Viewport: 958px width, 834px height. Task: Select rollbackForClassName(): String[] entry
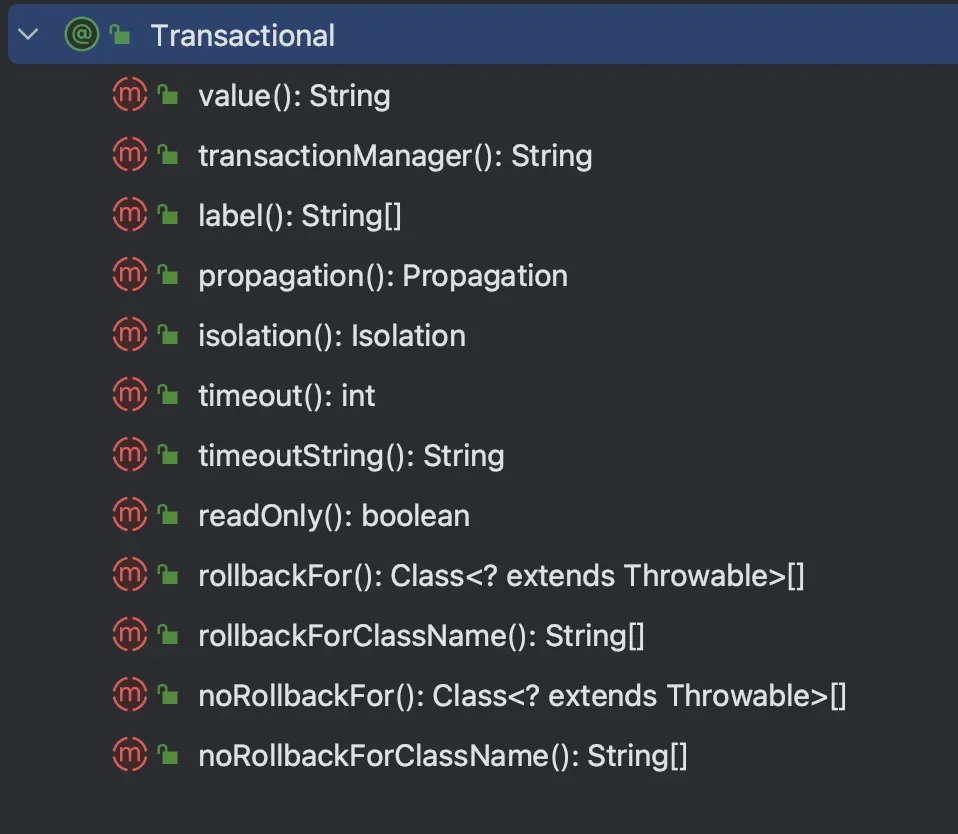coord(422,635)
